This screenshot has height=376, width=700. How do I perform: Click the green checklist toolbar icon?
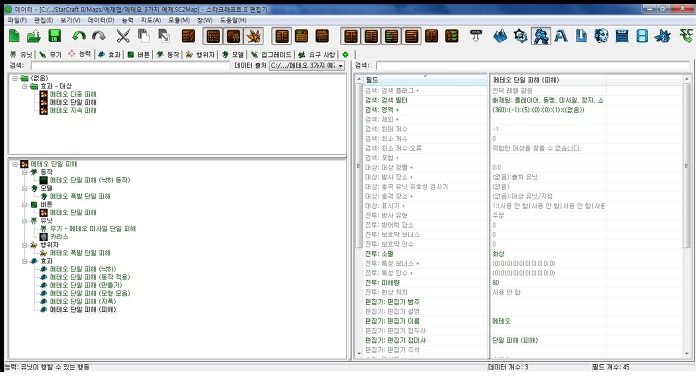click(x=452, y=36)
